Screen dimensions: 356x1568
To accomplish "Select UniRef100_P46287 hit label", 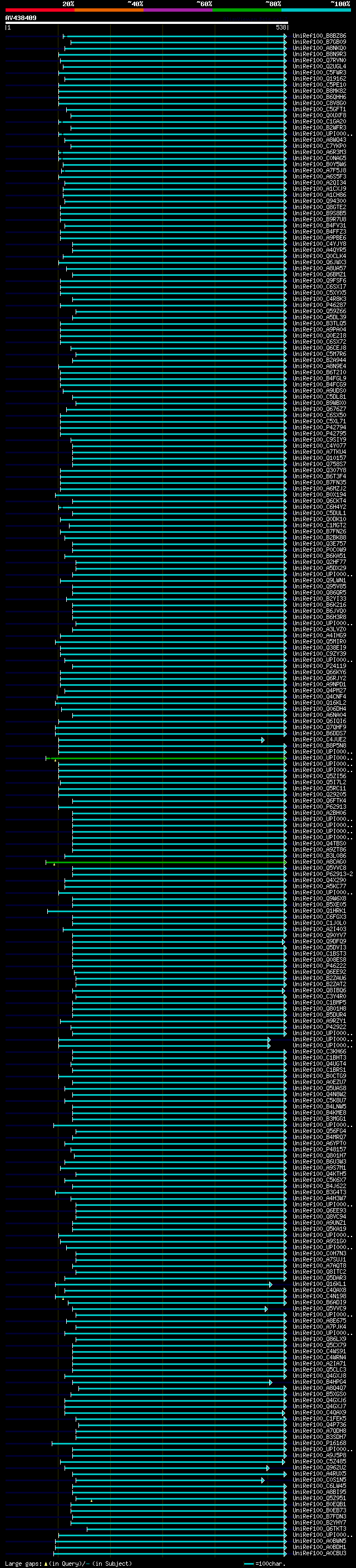I will pos(319,305).
